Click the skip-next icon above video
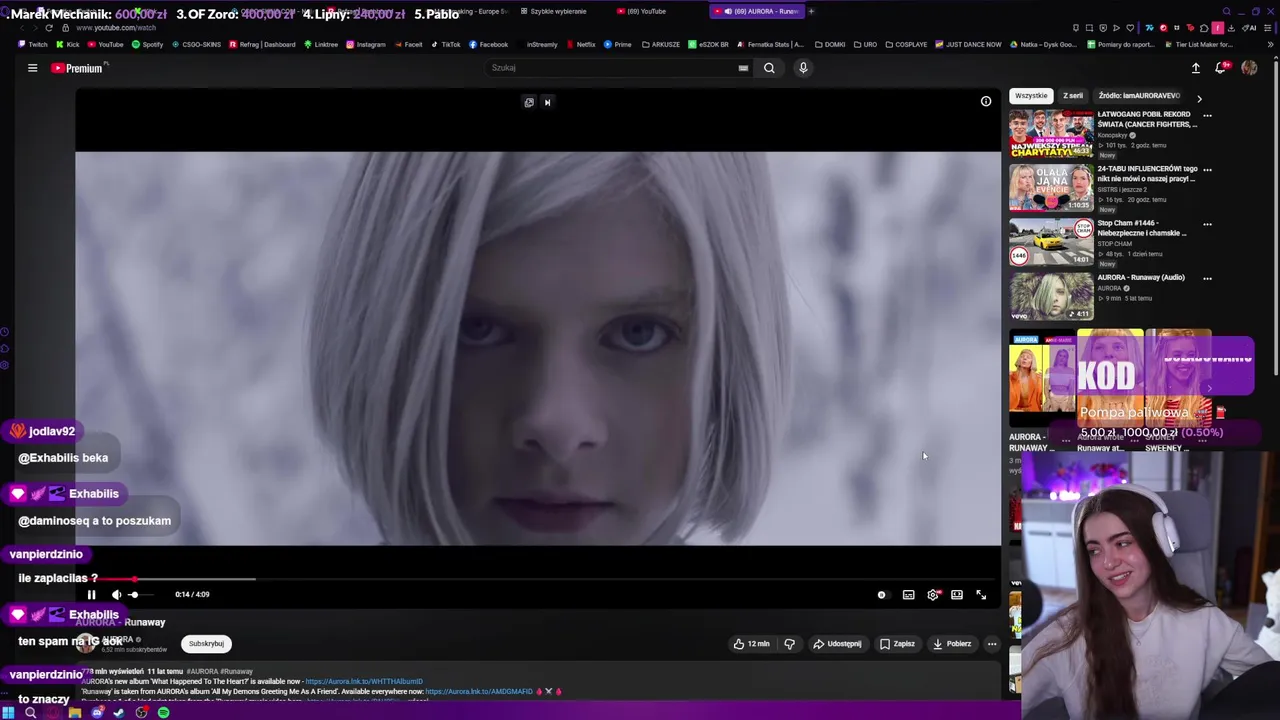The width and height of the screenshot is (1280, 720). point(547,102)
